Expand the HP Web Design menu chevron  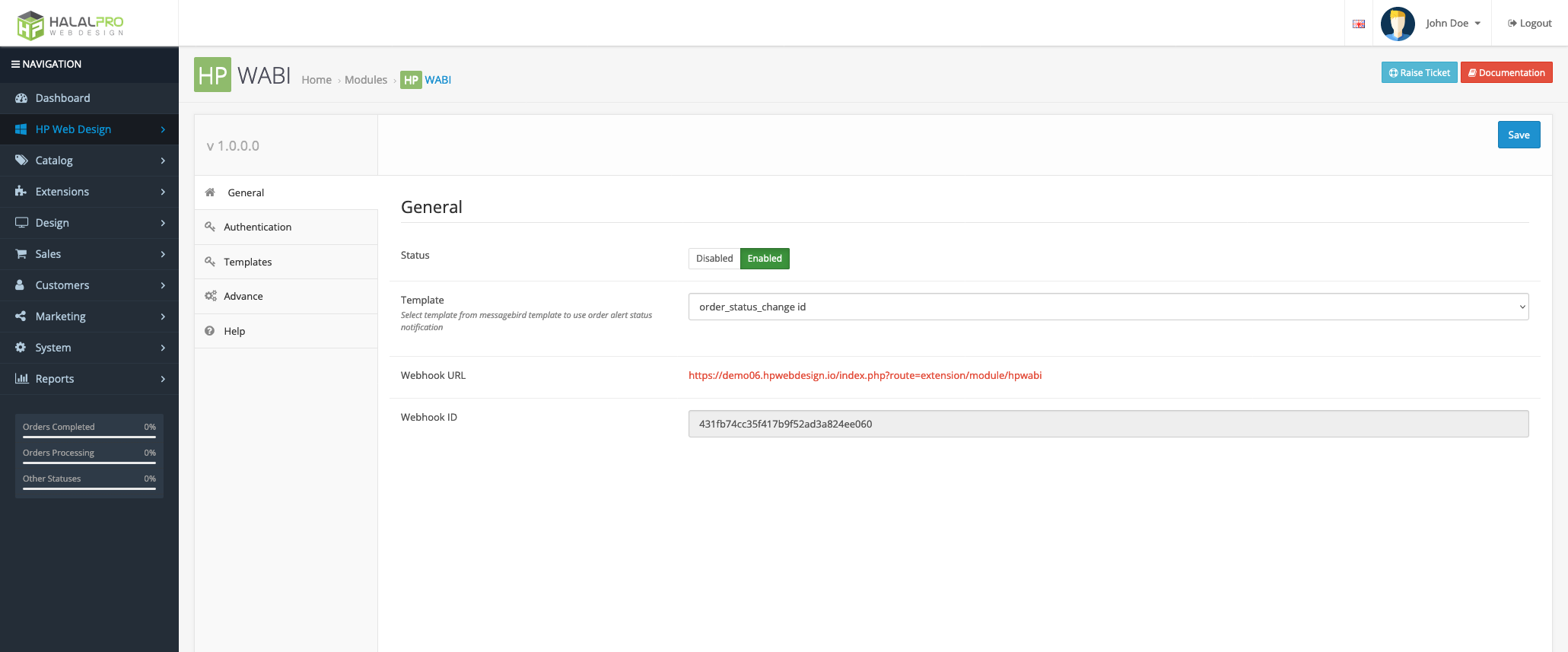pyautogui.click(x=163, y=129)
